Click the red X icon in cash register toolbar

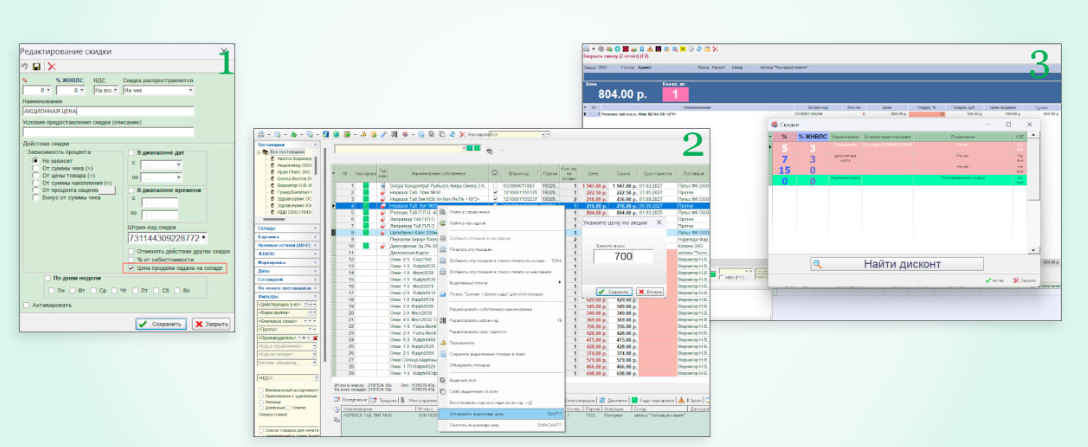715,48
